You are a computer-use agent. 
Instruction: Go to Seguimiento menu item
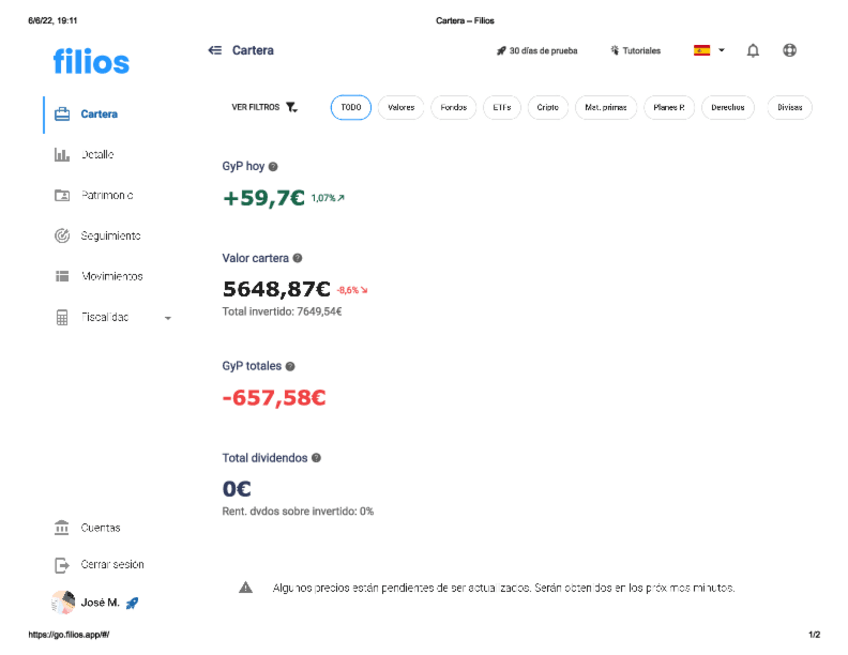[111, 236]
